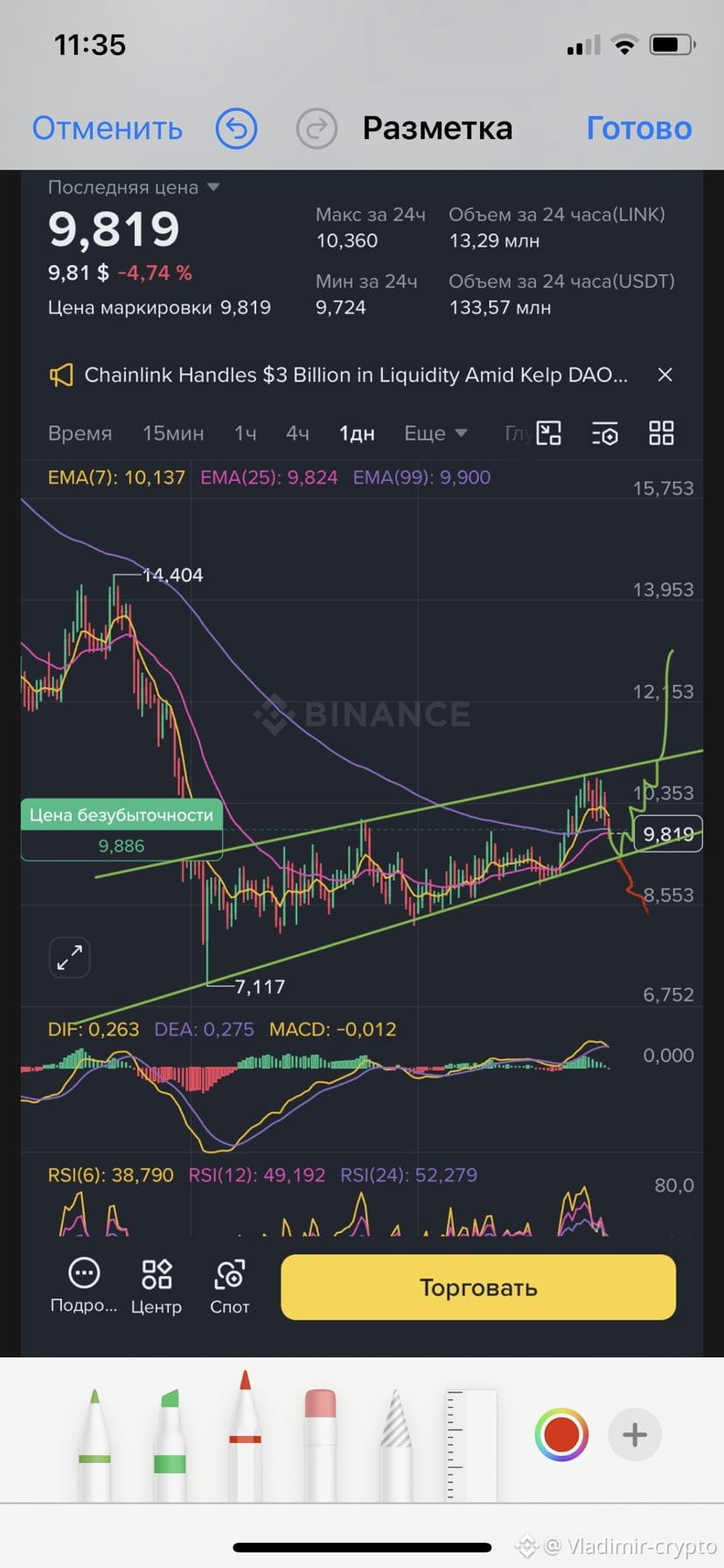Tap the plus add-annotation button
This screenshot has height=1568, width=724.
635,1435
